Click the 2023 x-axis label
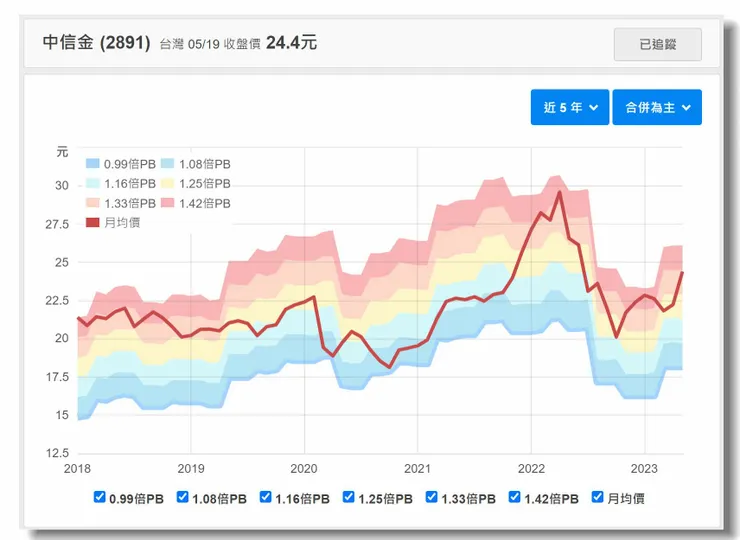The image size is (740, 540). [644, 469]
